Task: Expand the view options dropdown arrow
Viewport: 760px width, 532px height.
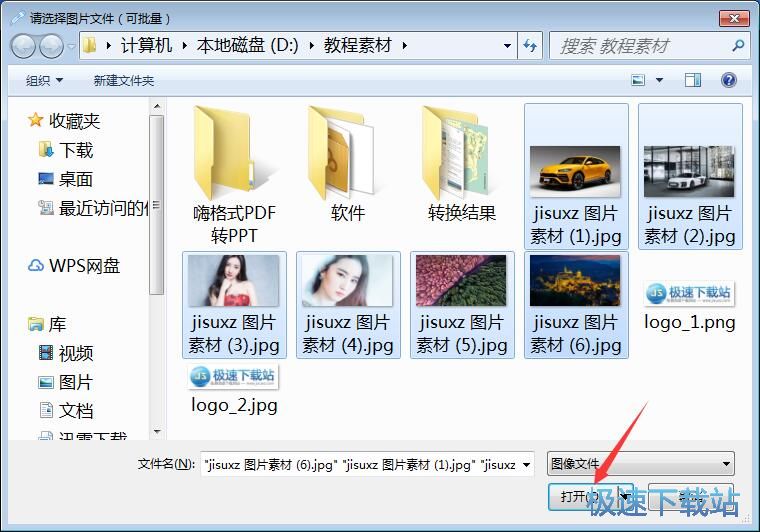Action: [x=660, y=80]
